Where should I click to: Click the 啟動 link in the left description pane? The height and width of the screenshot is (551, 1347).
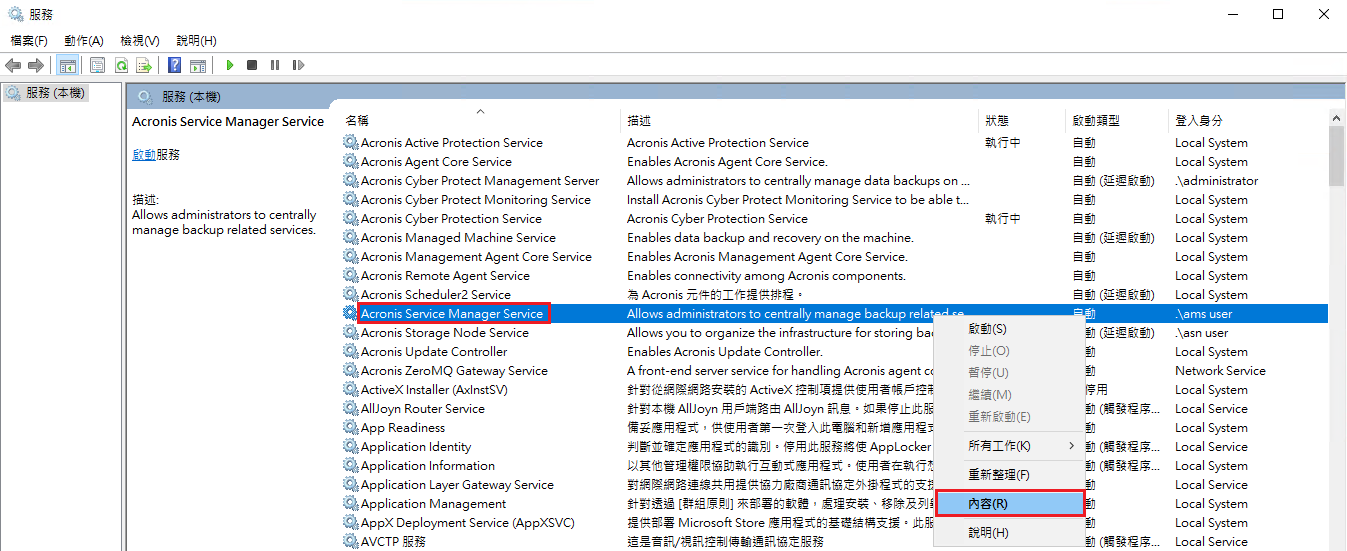[144, 155]
